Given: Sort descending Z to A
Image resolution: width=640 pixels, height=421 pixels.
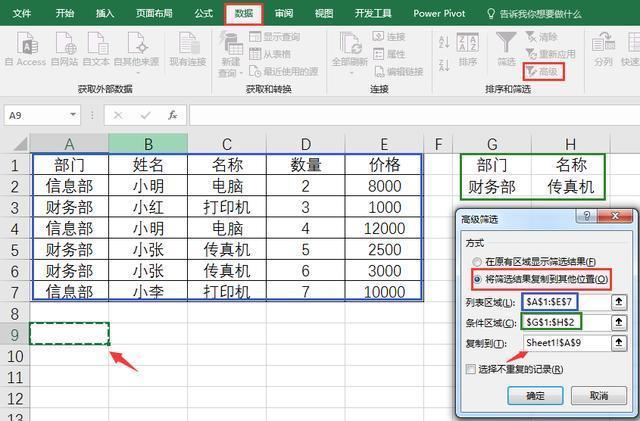Looking at the screenshot, I should [444, 65].
